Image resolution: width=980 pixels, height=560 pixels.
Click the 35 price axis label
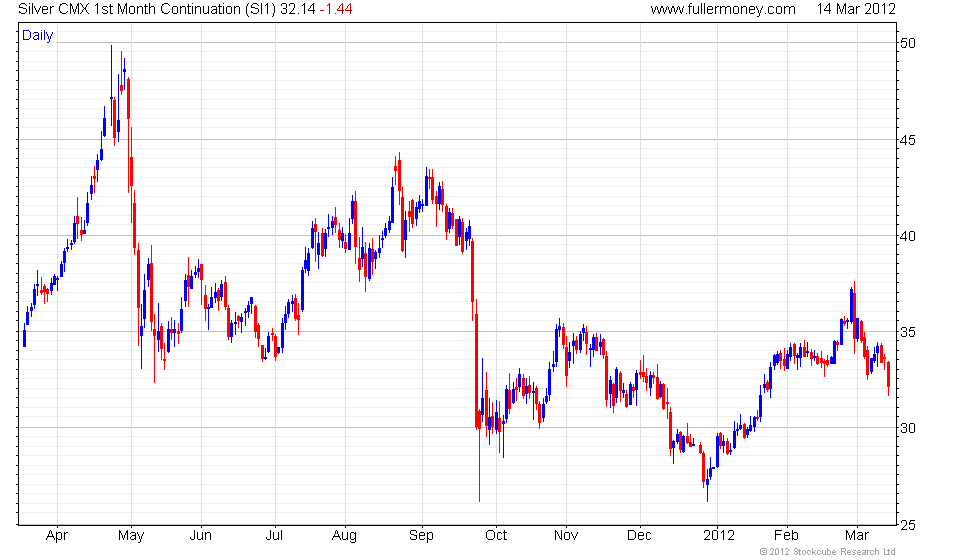pos(908,332)
